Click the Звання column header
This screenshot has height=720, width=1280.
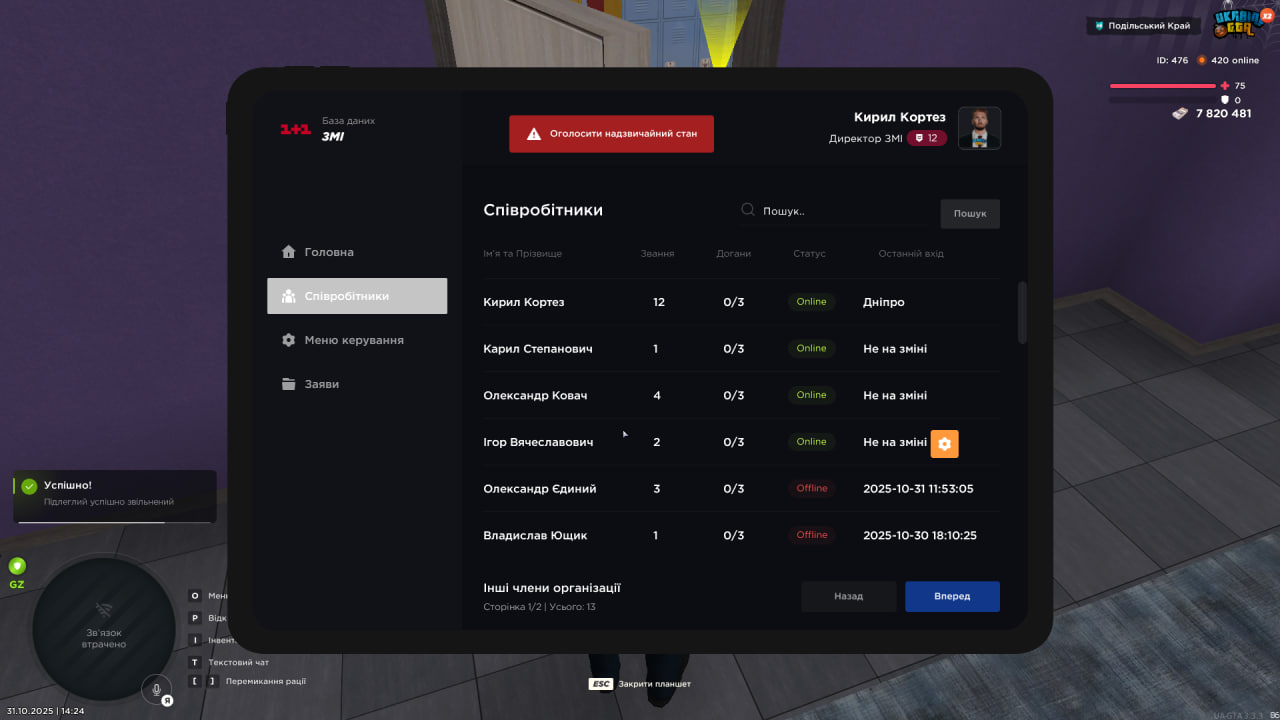pyautogui.click(x=657, y=254)
